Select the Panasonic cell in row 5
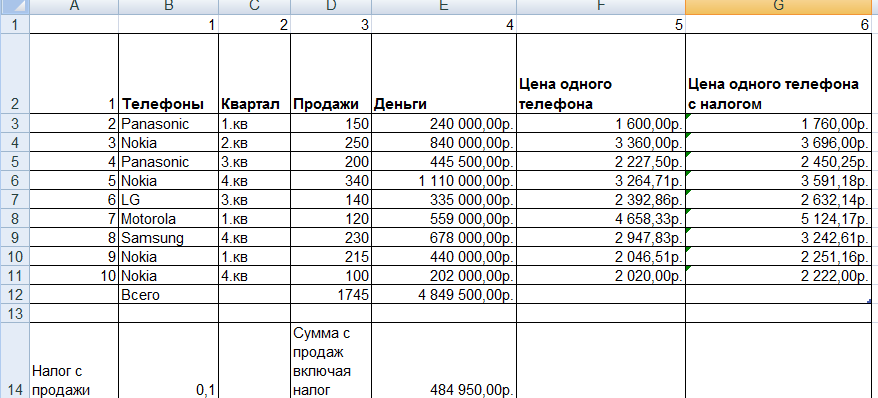The image size is (878, 398). click(169, 162)
